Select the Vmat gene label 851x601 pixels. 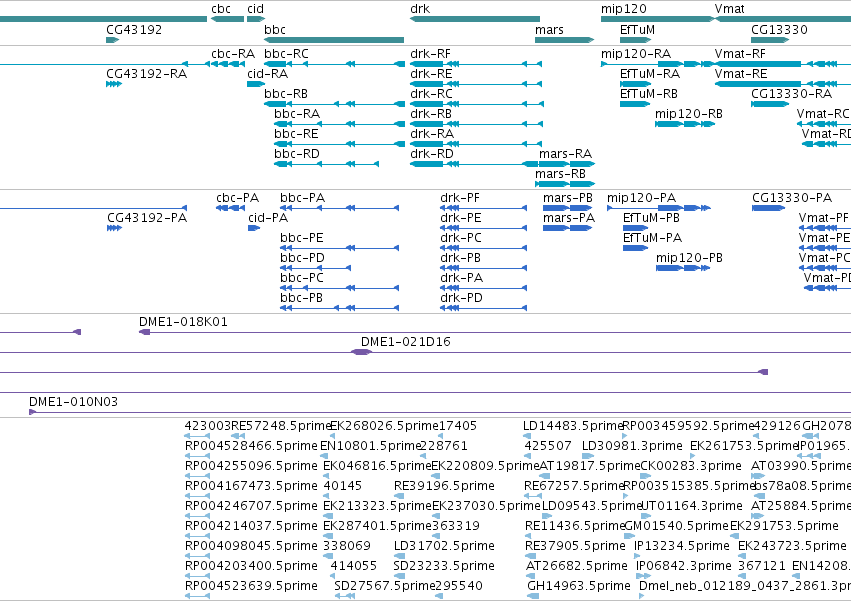729,9
